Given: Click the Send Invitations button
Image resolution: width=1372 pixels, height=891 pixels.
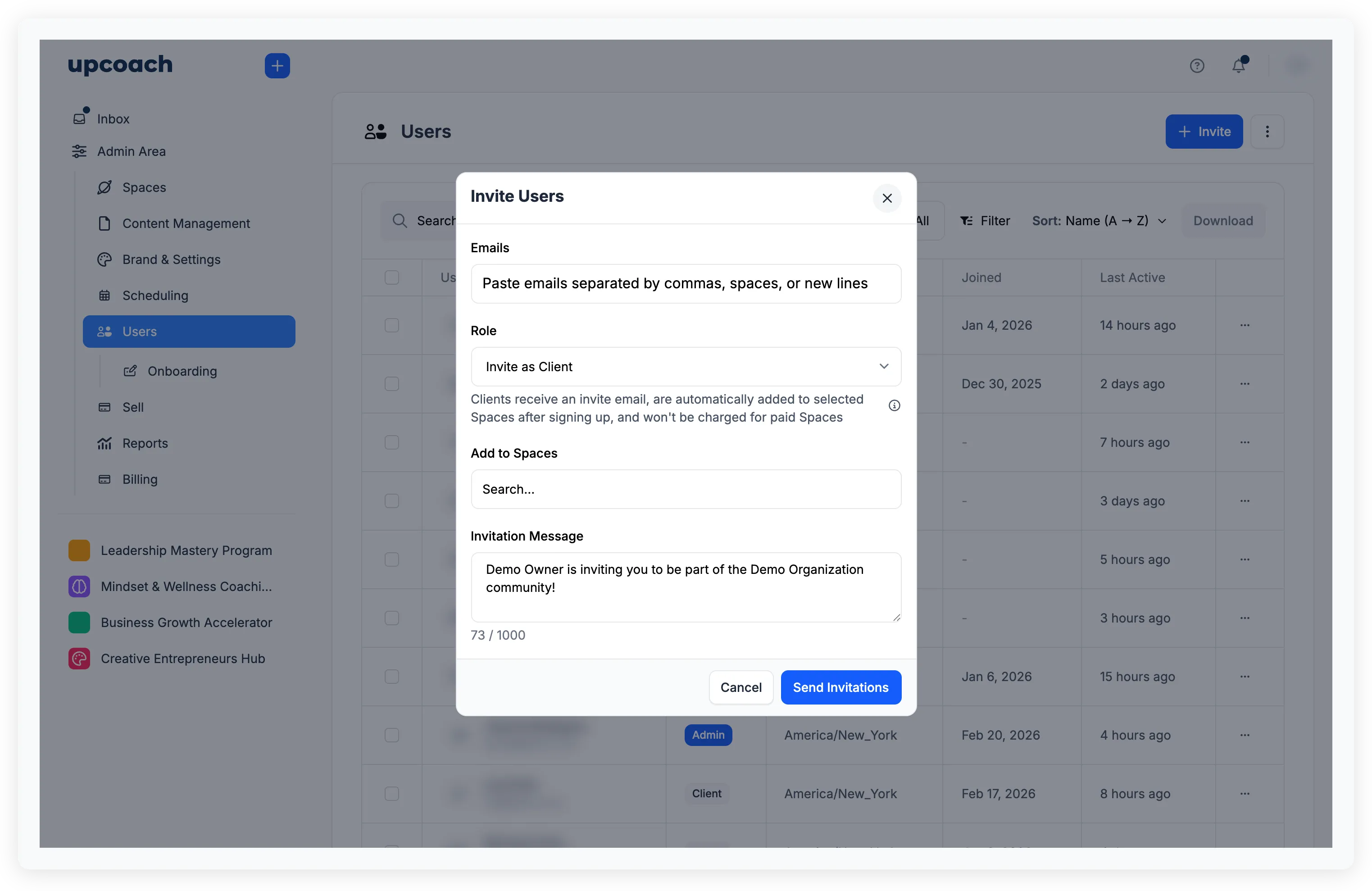Looking at the screenshot, I should [840, 687].
